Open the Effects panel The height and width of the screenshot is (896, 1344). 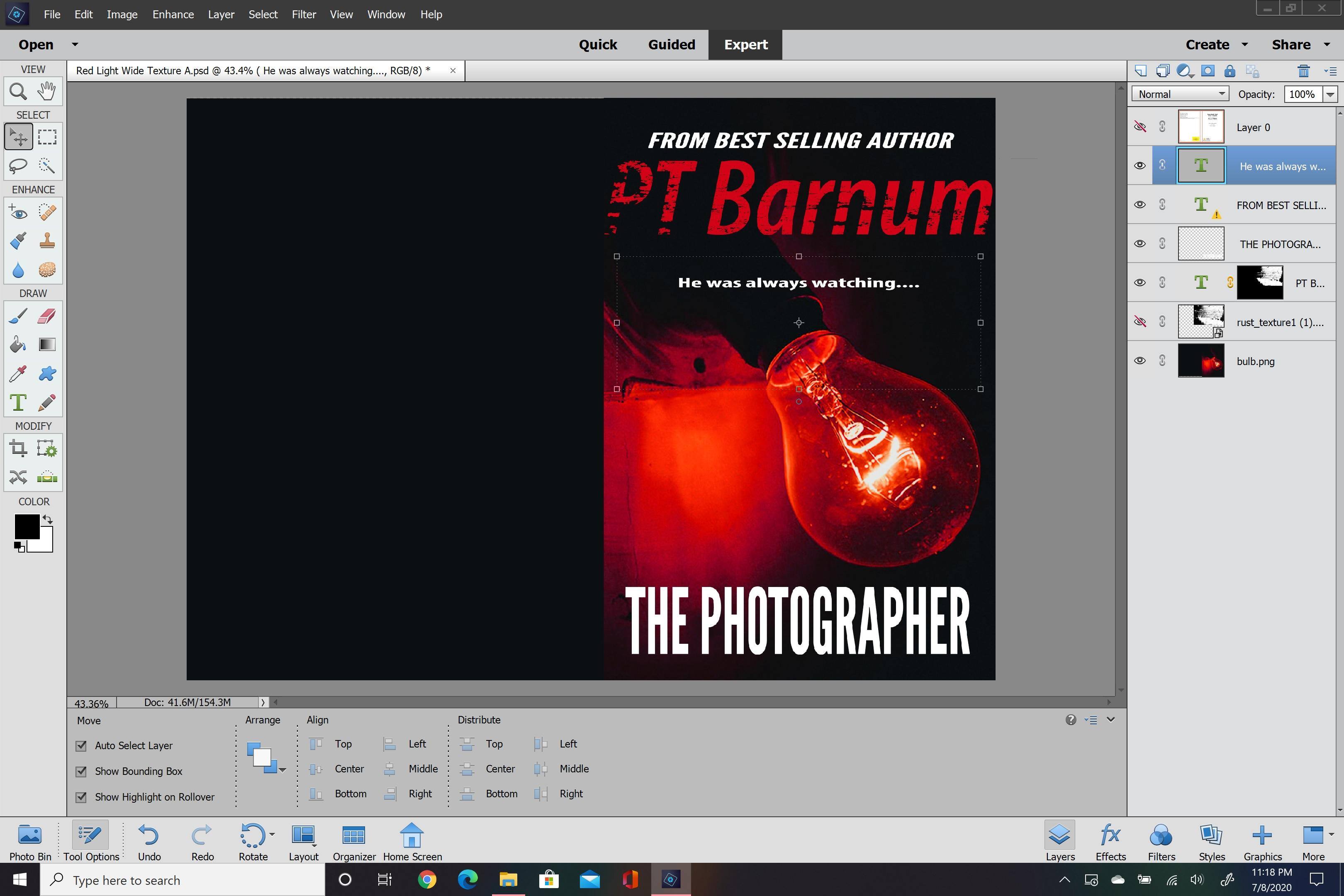(1110, 842)
